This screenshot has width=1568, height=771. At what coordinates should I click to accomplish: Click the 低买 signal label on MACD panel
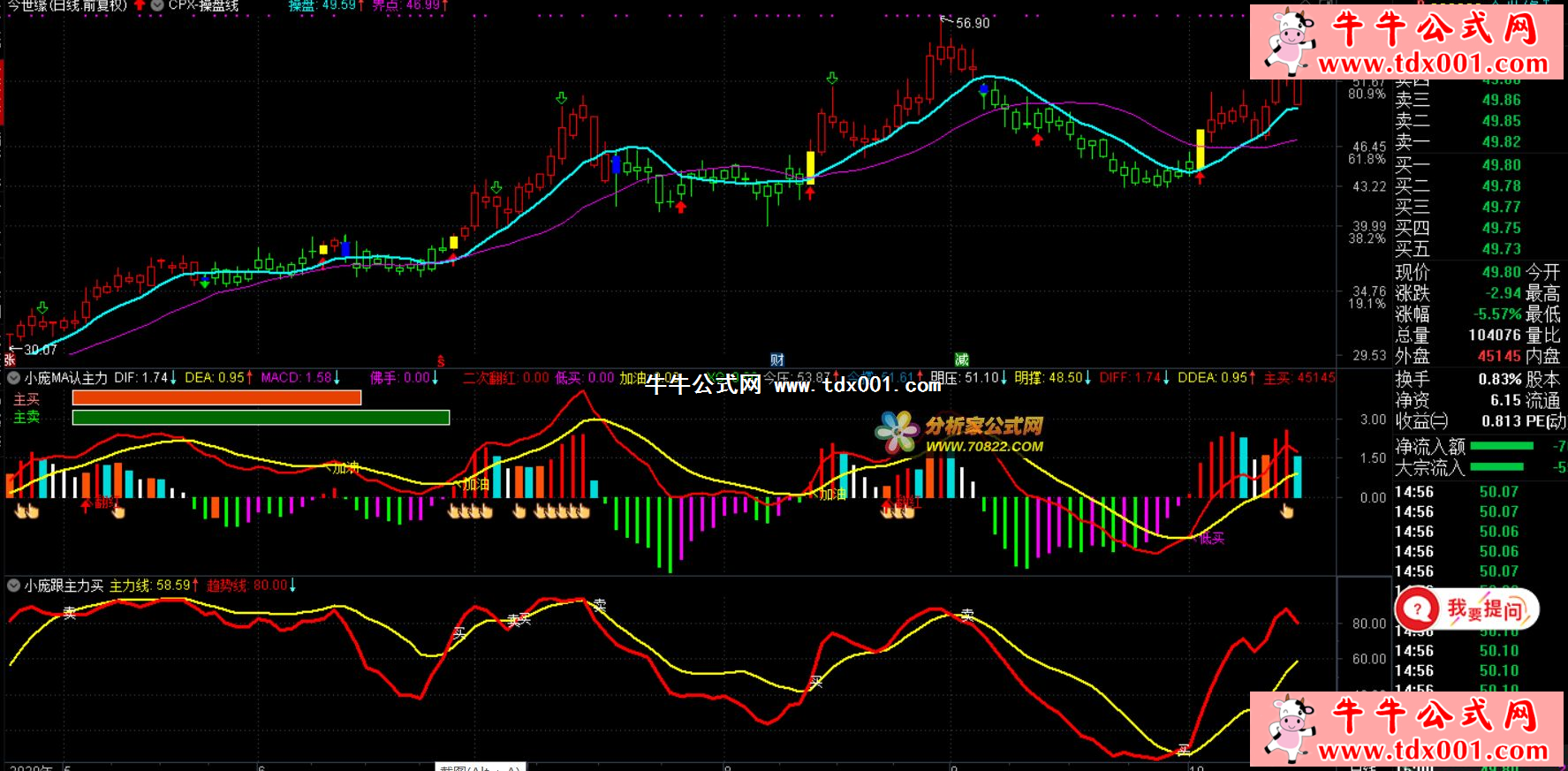1211,538
